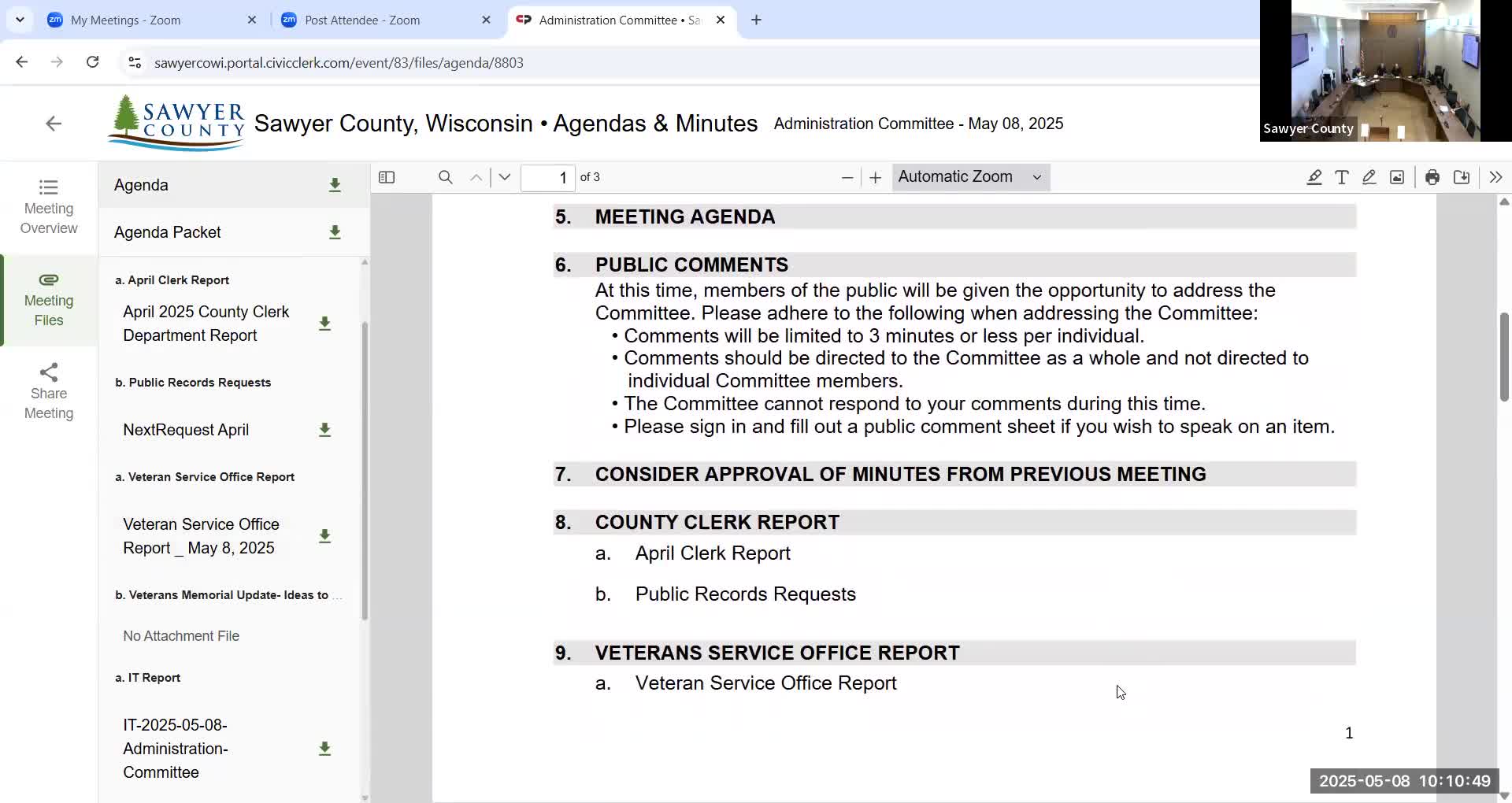Download the Agenda file

(335, 185)
